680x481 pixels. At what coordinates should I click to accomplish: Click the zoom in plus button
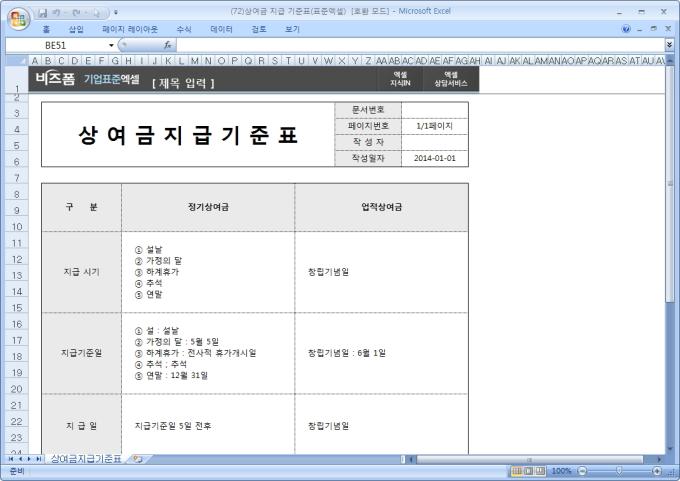tap(657, 471)
